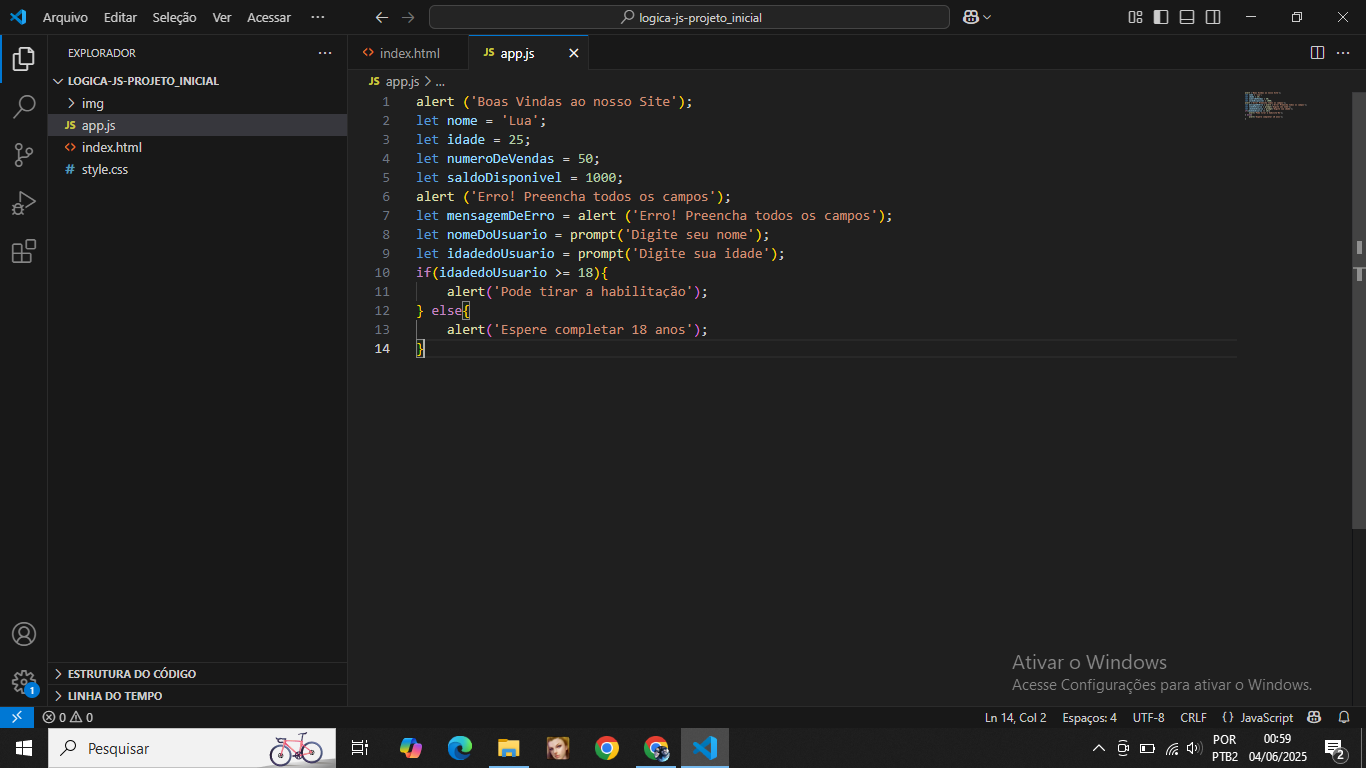
Task: Split the editor to the right
Action: click(x=1317, y=53)
